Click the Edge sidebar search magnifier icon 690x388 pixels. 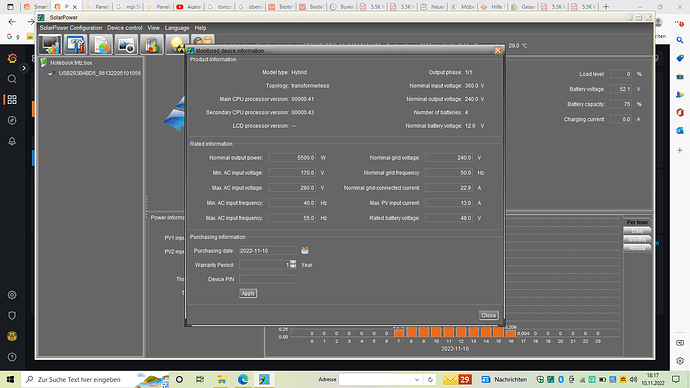point(680,40)
